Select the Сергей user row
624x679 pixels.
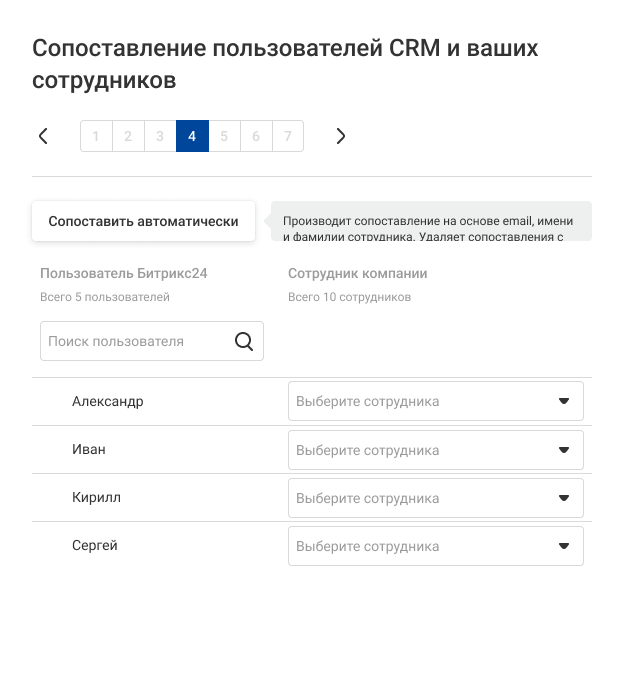click(95, 546)
